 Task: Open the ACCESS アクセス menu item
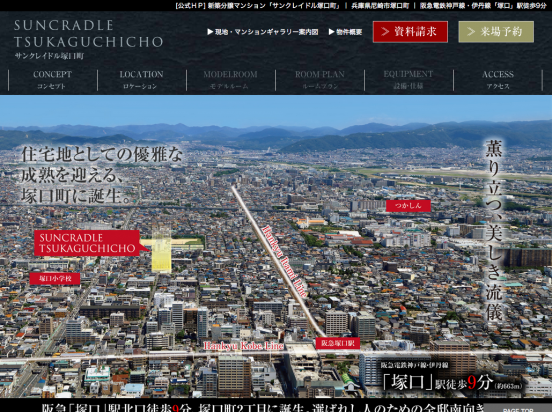[x=498, y=80]
